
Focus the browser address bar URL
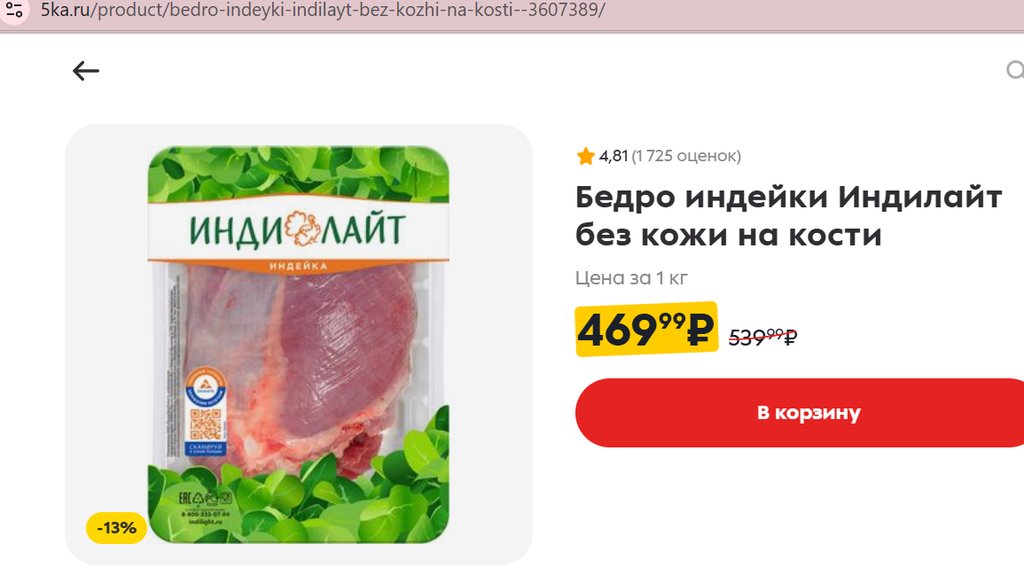tap(323, 10)
